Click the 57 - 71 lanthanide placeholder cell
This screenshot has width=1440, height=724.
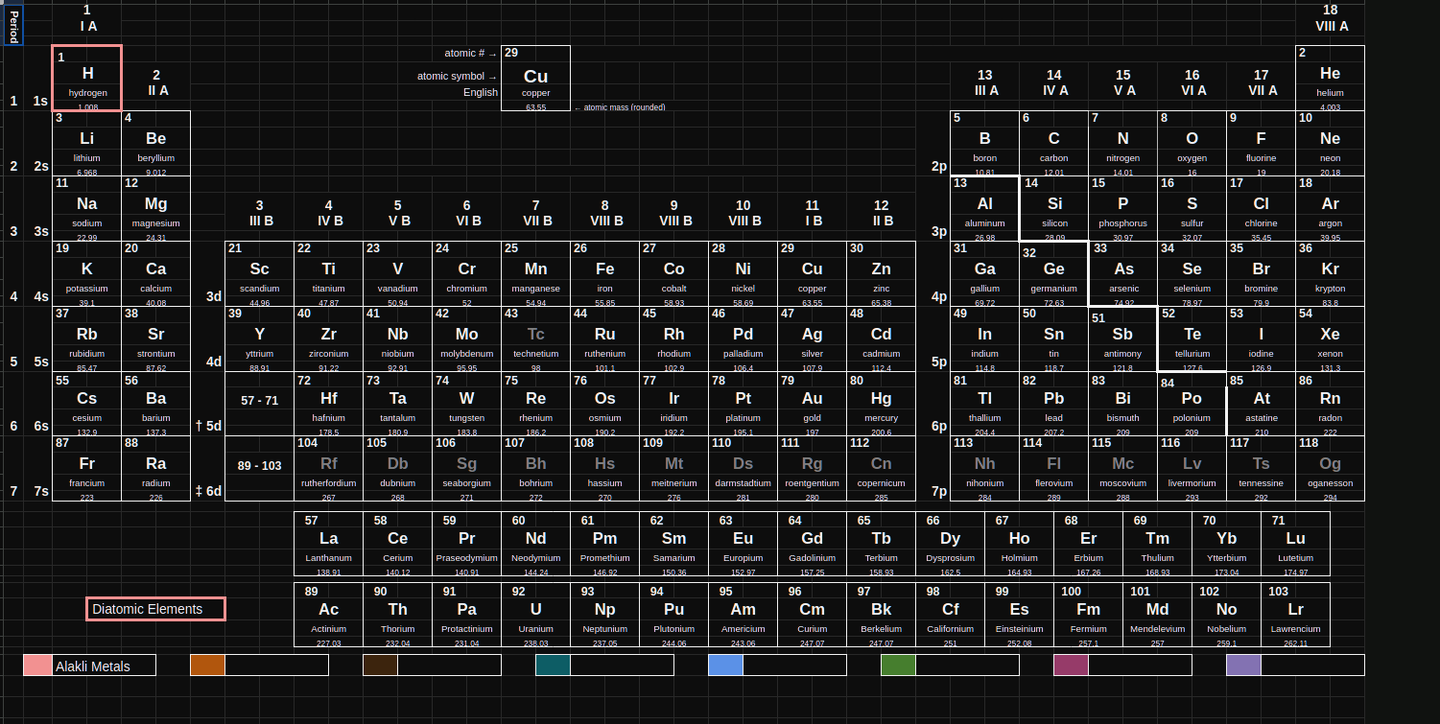coord(259,401)
